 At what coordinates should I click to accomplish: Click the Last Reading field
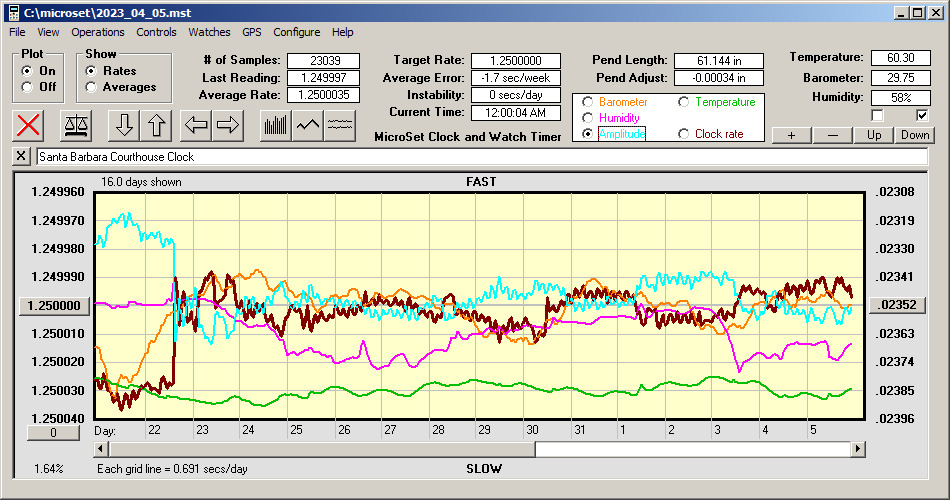coord(324,78)
